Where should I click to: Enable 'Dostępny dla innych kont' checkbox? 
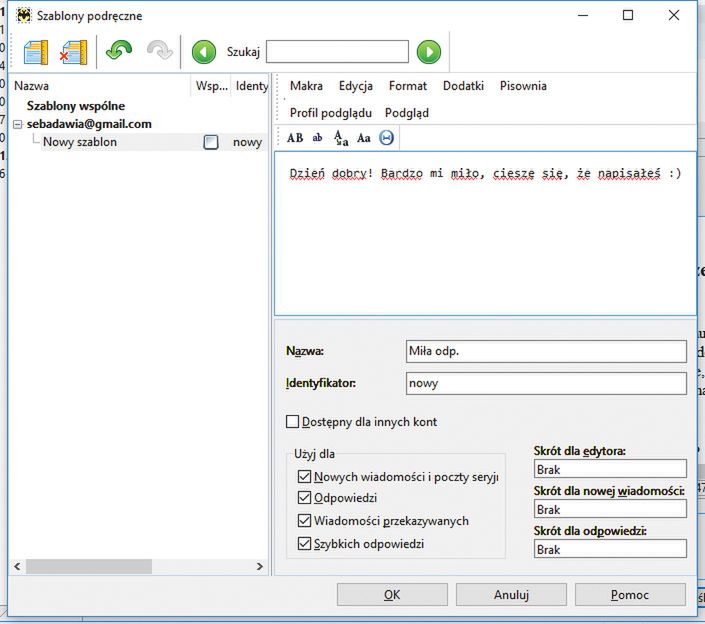(x=293, y=422)
